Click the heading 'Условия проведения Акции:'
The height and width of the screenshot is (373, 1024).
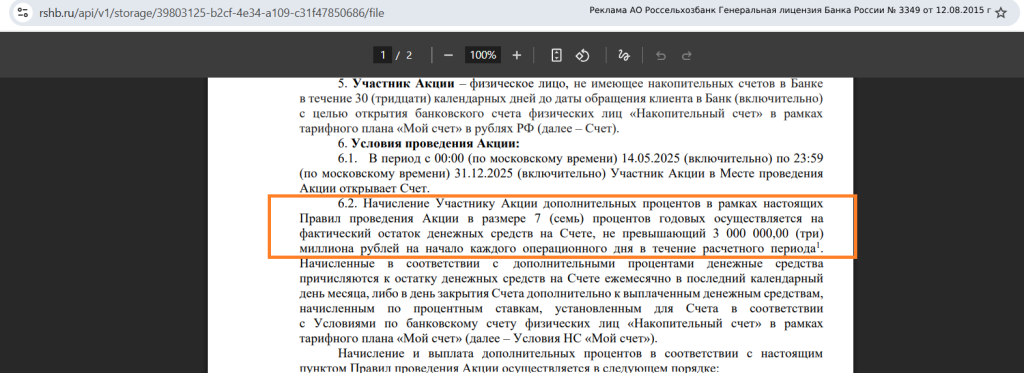point(435,143)
